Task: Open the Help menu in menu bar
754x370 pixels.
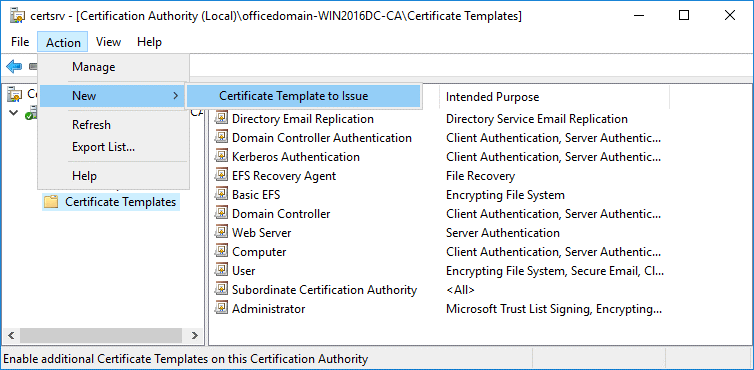Action: 149,42
